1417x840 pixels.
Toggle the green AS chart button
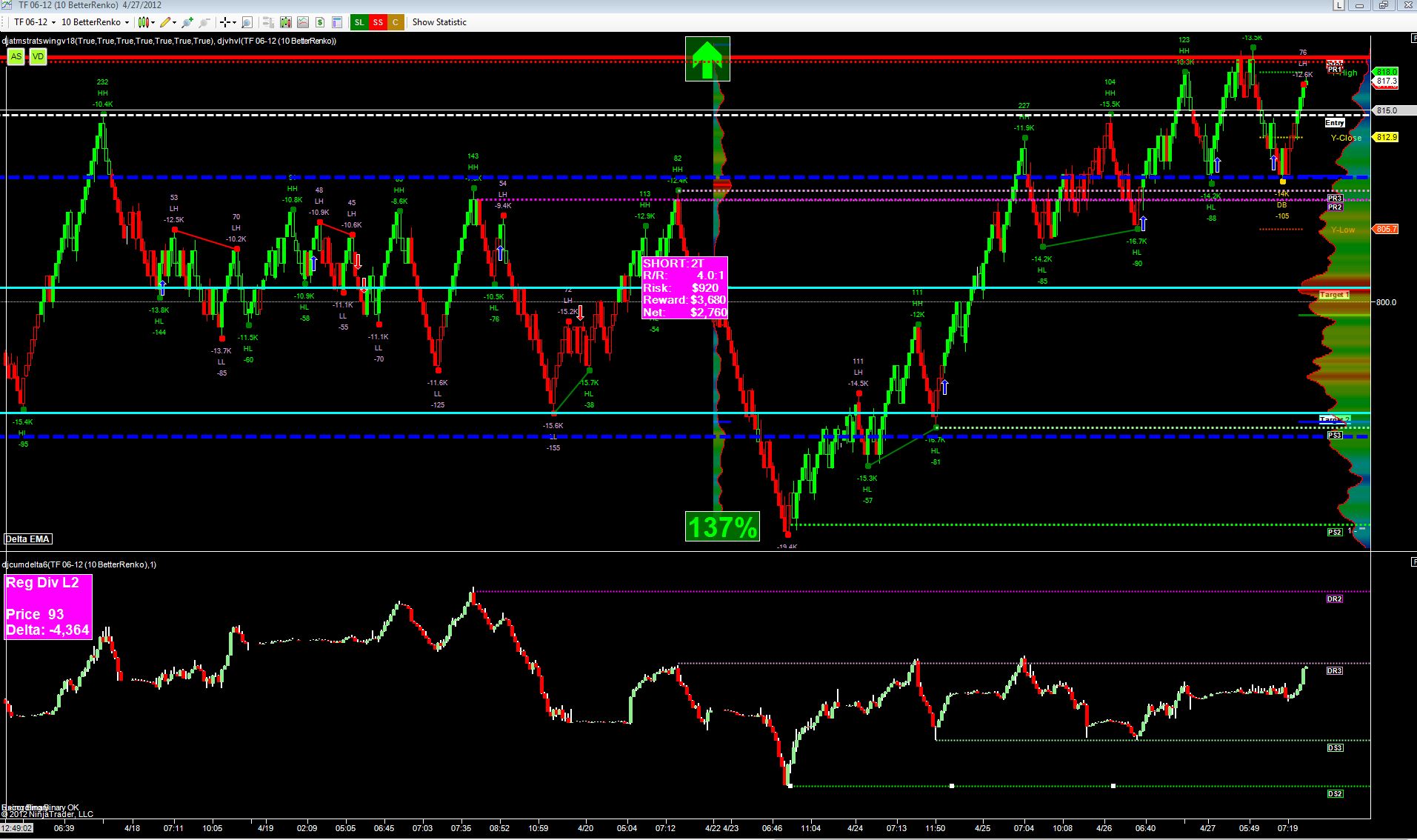coord(16,56)
